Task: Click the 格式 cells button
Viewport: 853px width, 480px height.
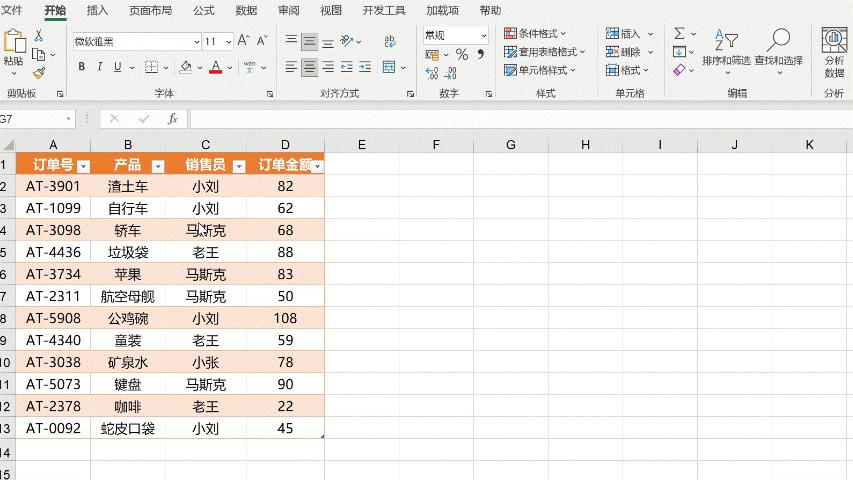Action: coord(627,70)
